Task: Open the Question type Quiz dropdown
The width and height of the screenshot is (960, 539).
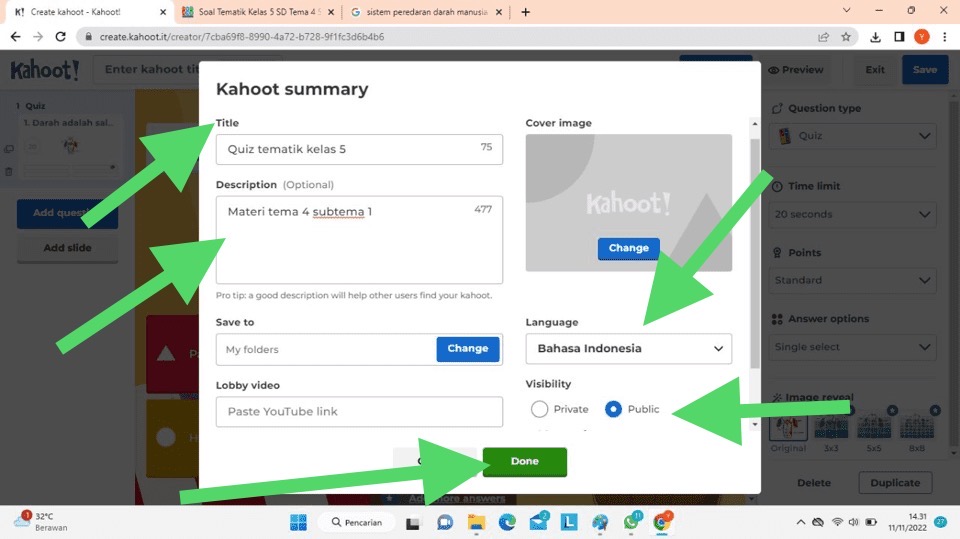Action: point(852,136)
